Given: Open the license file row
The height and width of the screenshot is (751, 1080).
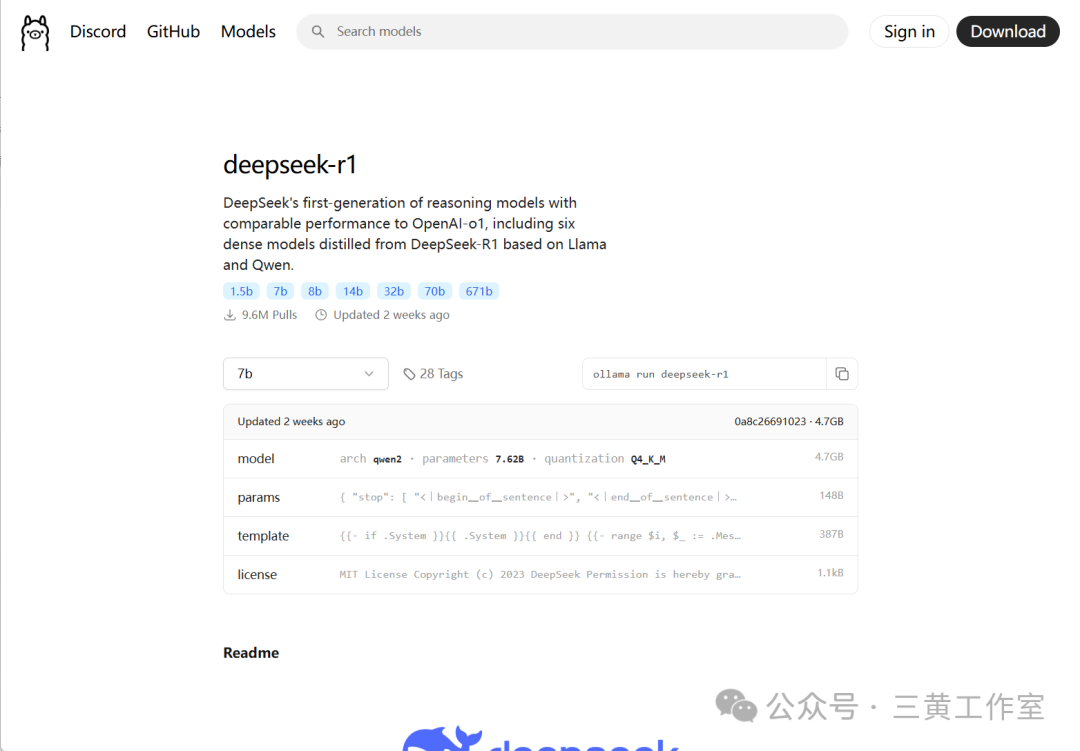Looking at the screenshot, I should click(541, 575).
